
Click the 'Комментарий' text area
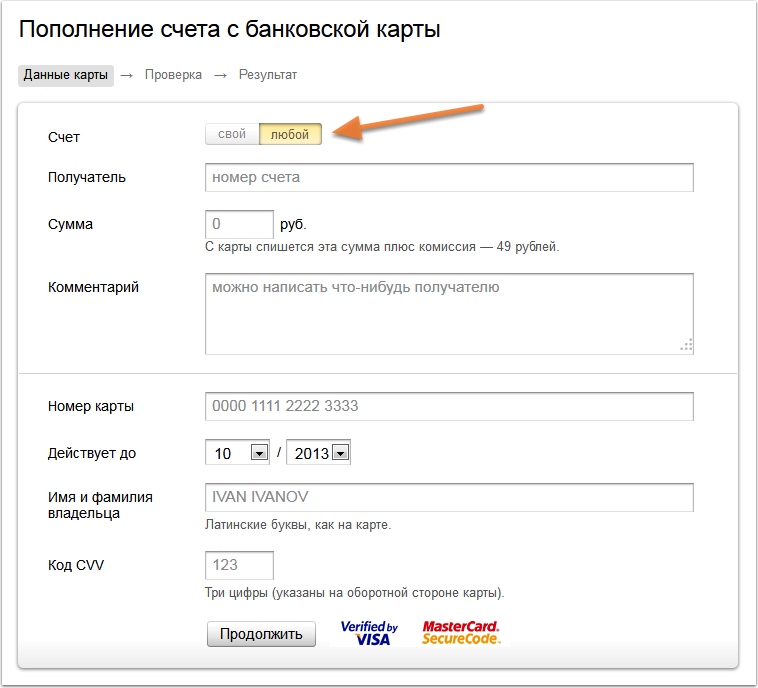coord(449,314)
